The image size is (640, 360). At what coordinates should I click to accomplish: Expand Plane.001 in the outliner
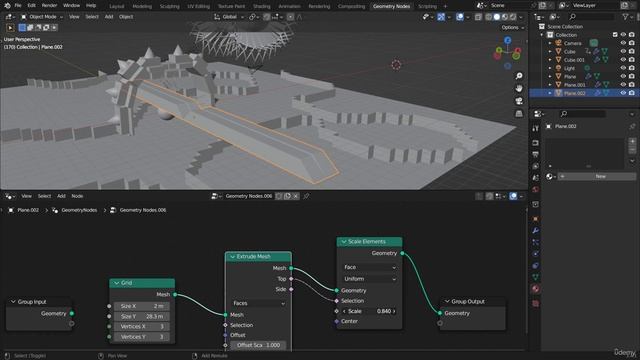[550, 85]
